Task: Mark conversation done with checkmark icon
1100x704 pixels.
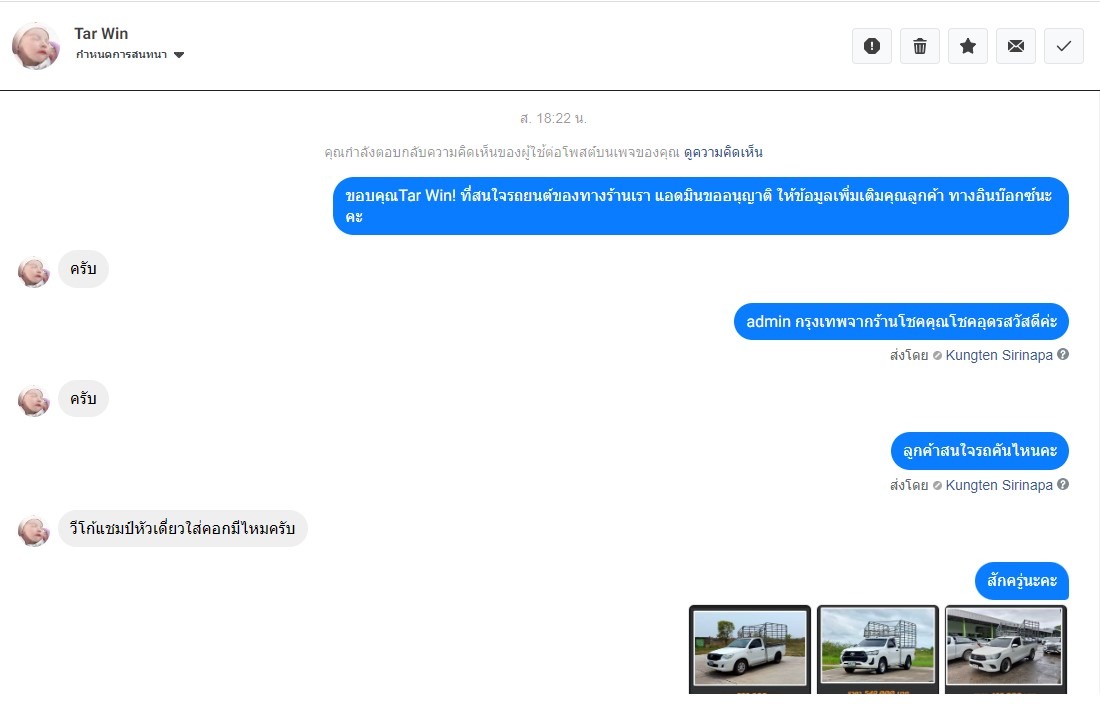Action: click(1064, 46)
